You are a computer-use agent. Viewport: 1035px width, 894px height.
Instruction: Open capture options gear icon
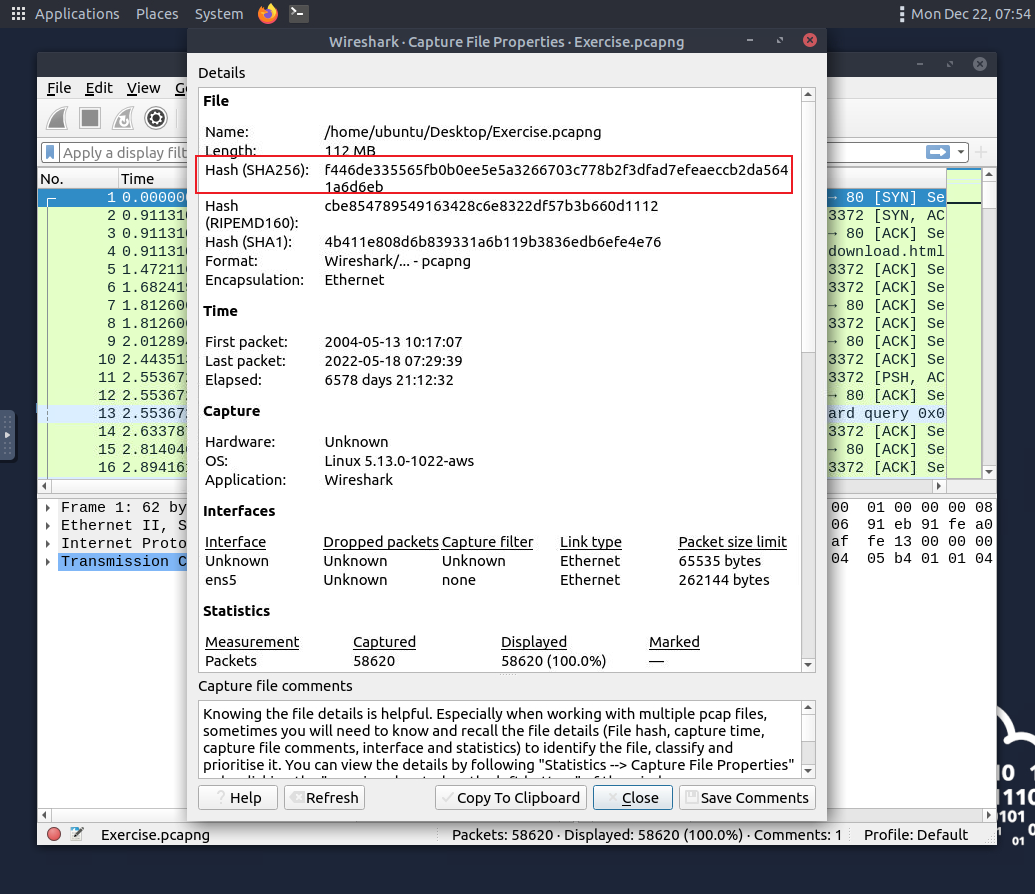tap(156, 119)
